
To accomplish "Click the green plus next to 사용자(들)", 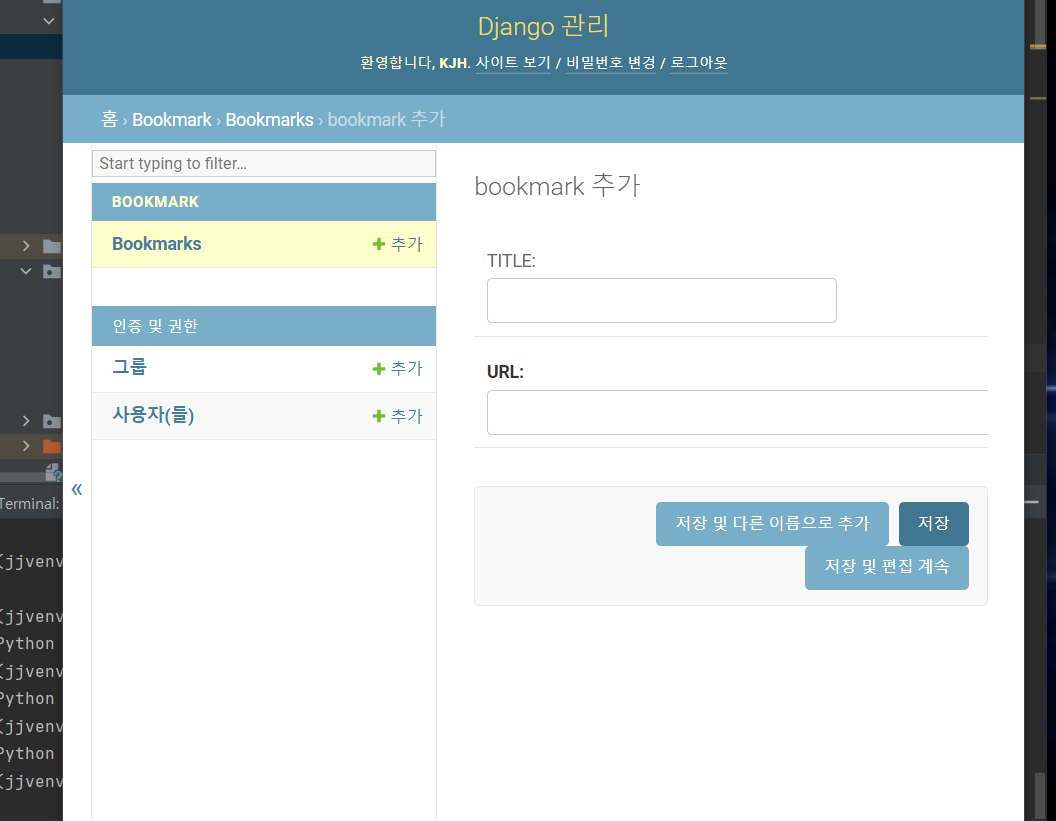I will coord(378,416).
